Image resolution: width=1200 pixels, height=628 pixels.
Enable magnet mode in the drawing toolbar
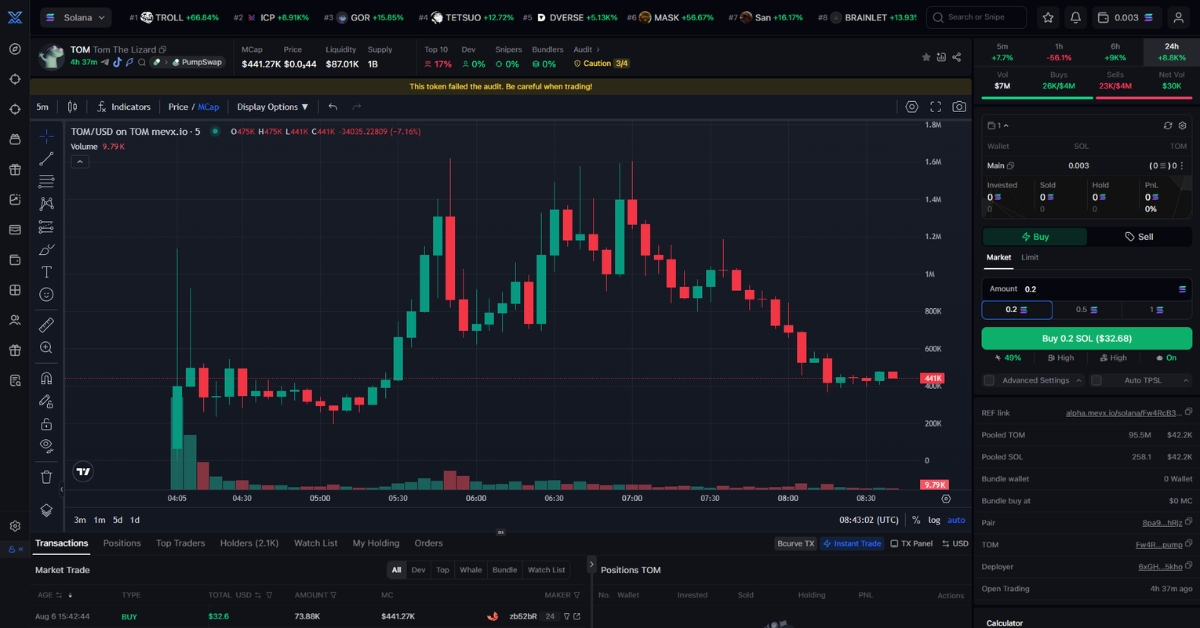(46, 378)
